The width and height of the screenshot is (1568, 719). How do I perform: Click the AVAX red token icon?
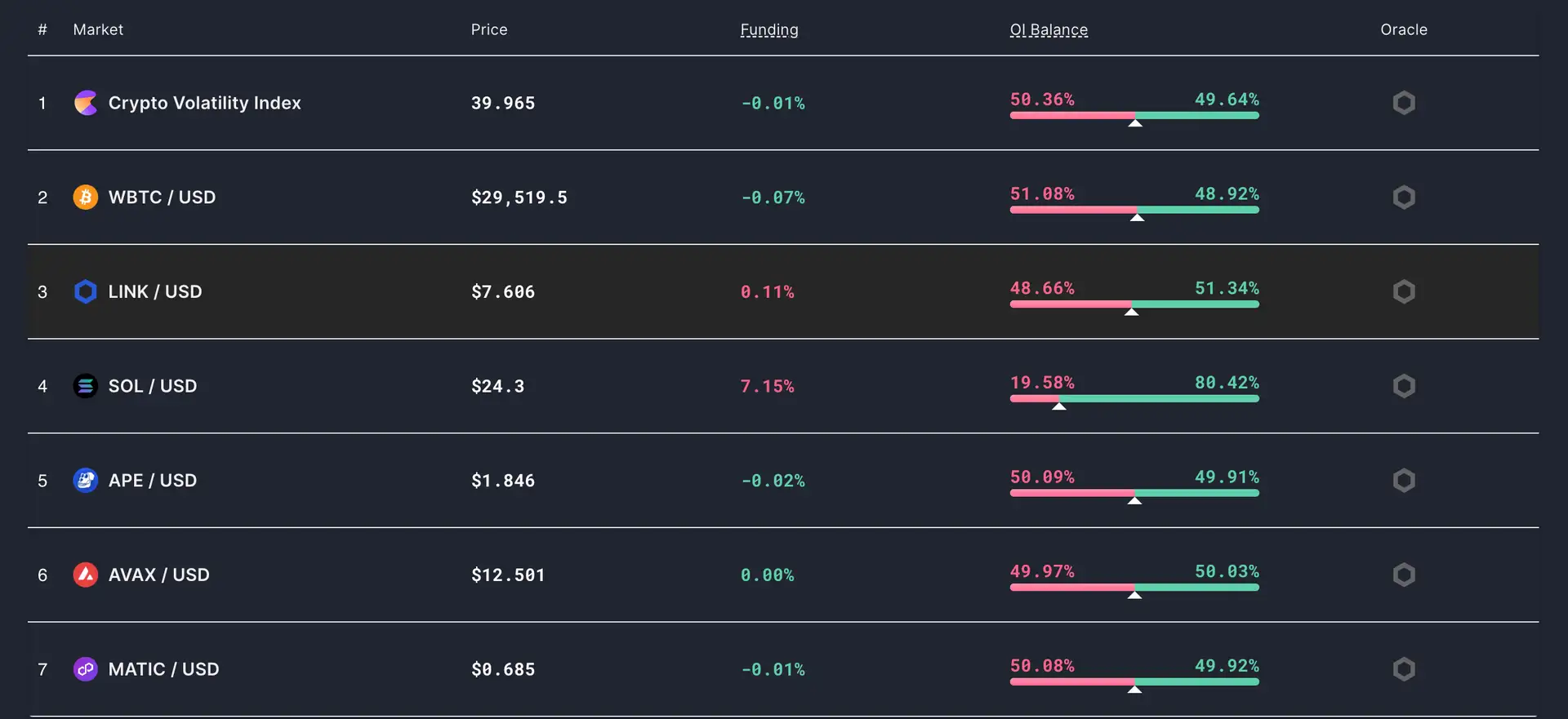86,575
